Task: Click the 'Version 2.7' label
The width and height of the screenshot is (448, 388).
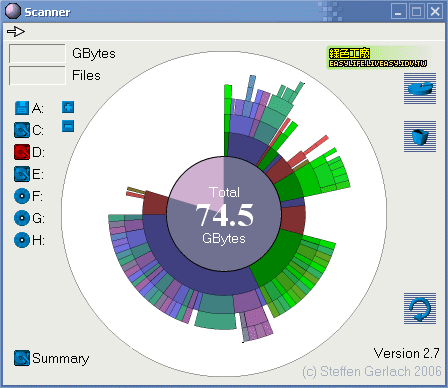Action: [407, 353]
